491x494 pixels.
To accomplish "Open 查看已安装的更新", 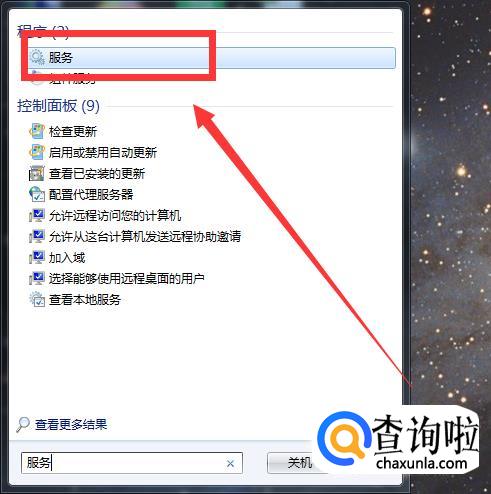I will 97,174.
